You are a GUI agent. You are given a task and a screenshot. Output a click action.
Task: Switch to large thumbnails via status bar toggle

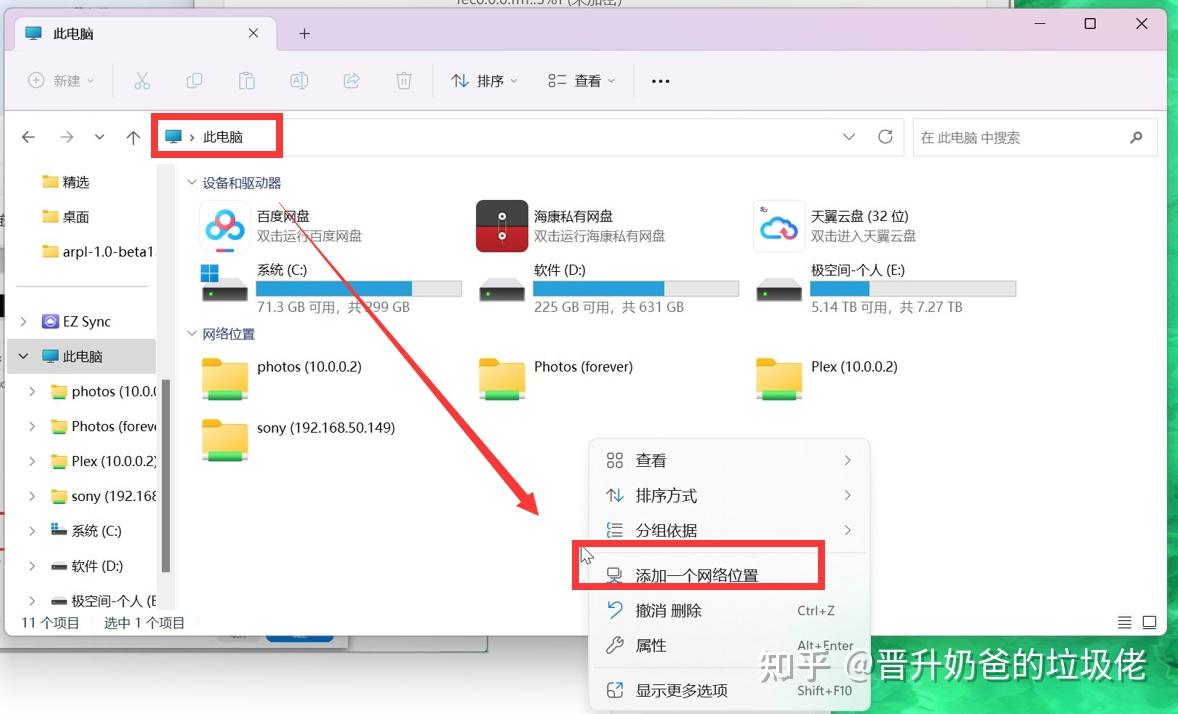(x=1148, y=621)
